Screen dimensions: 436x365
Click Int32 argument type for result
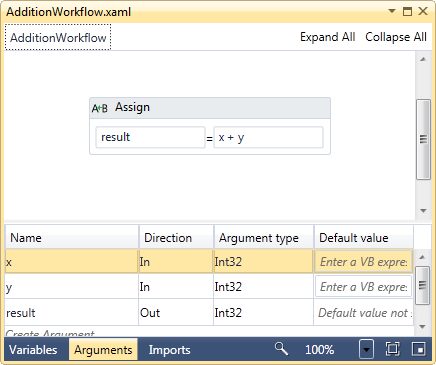263,313
